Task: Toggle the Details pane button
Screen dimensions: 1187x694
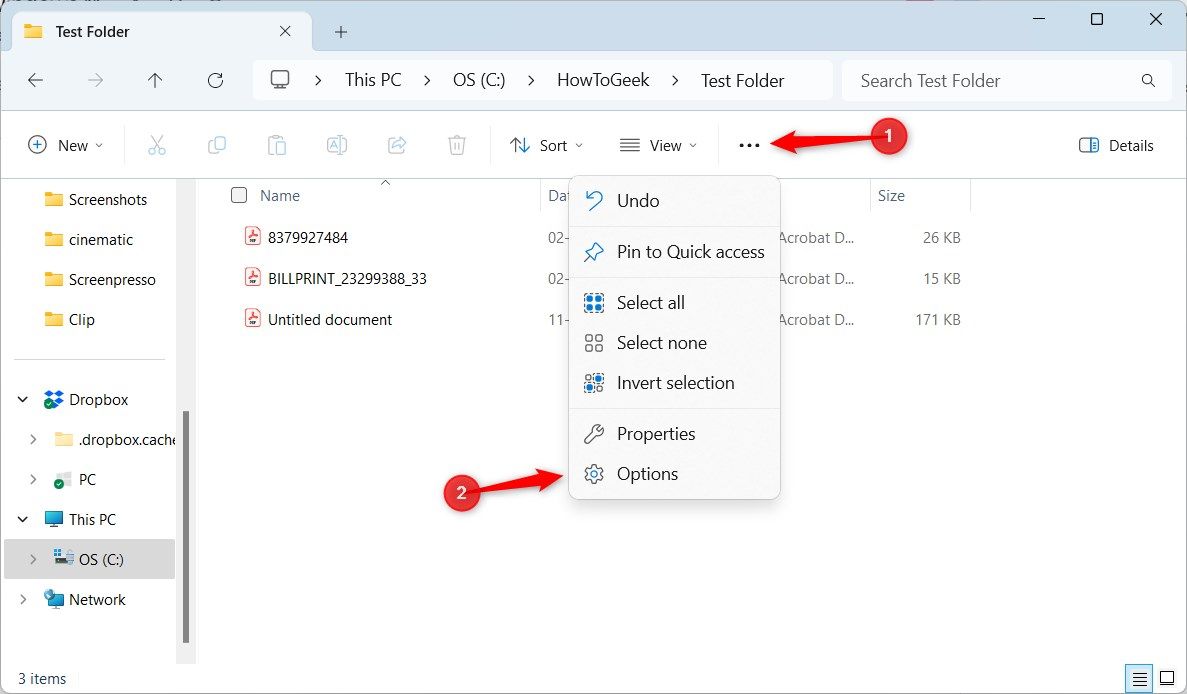Action: point(1116,145)
